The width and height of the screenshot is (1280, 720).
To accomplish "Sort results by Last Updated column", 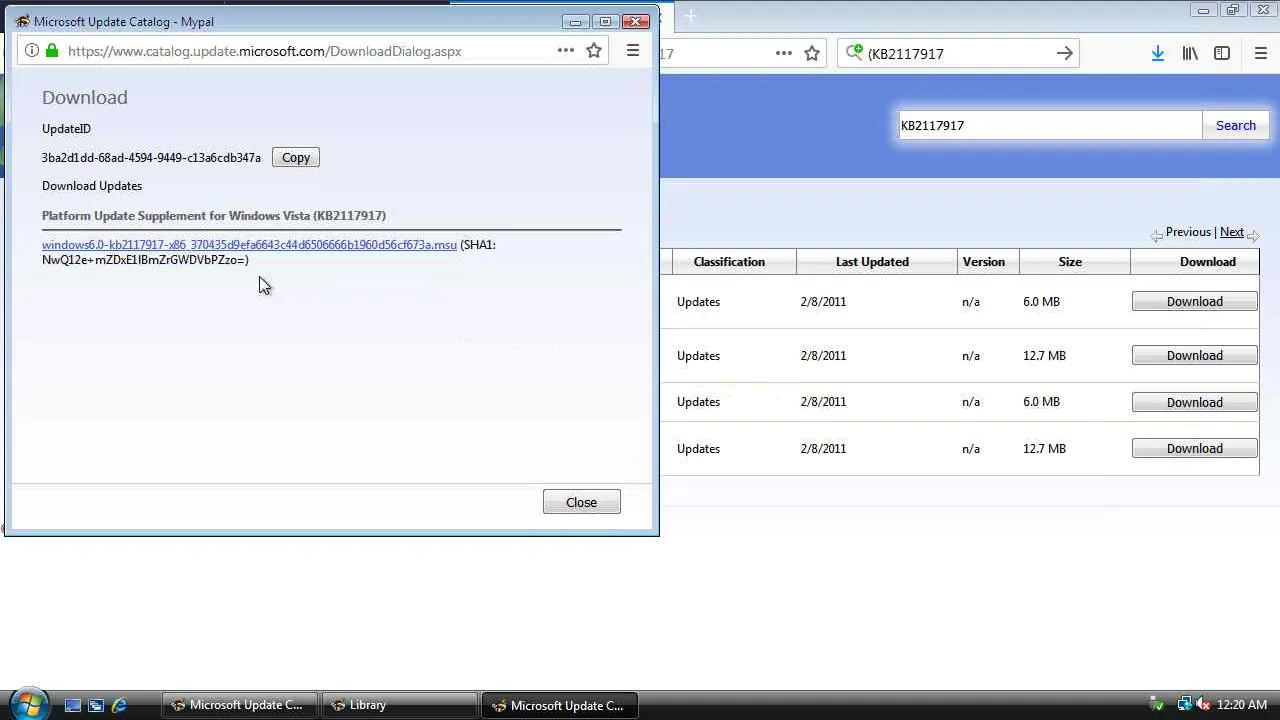I will [872, 262].
